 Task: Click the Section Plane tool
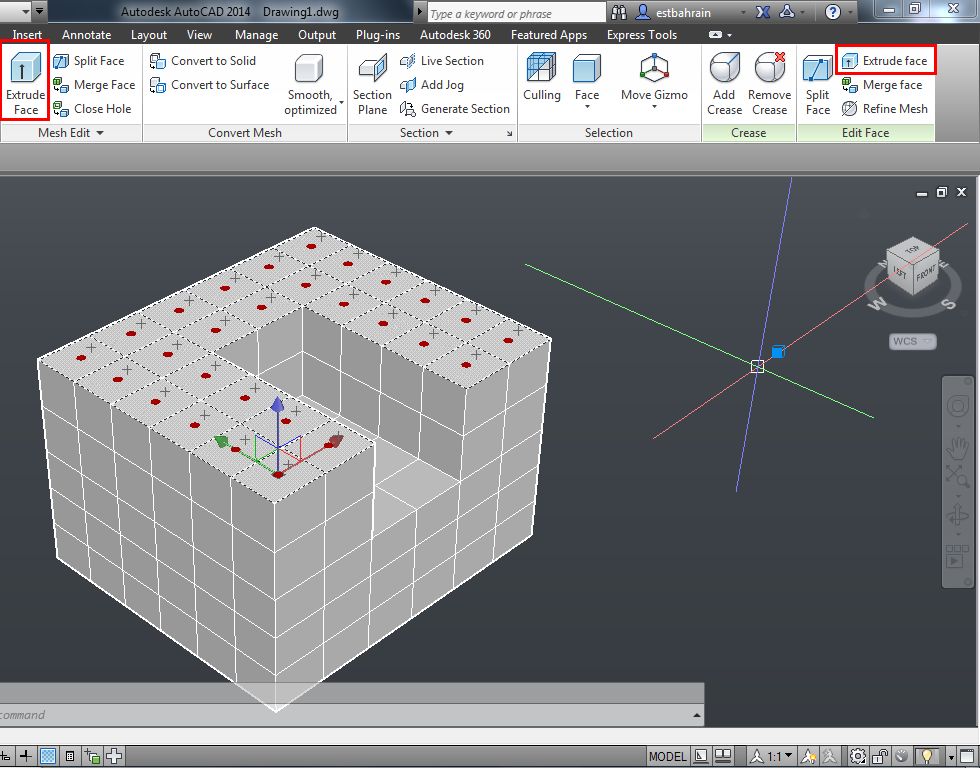(x=372, y=84)
